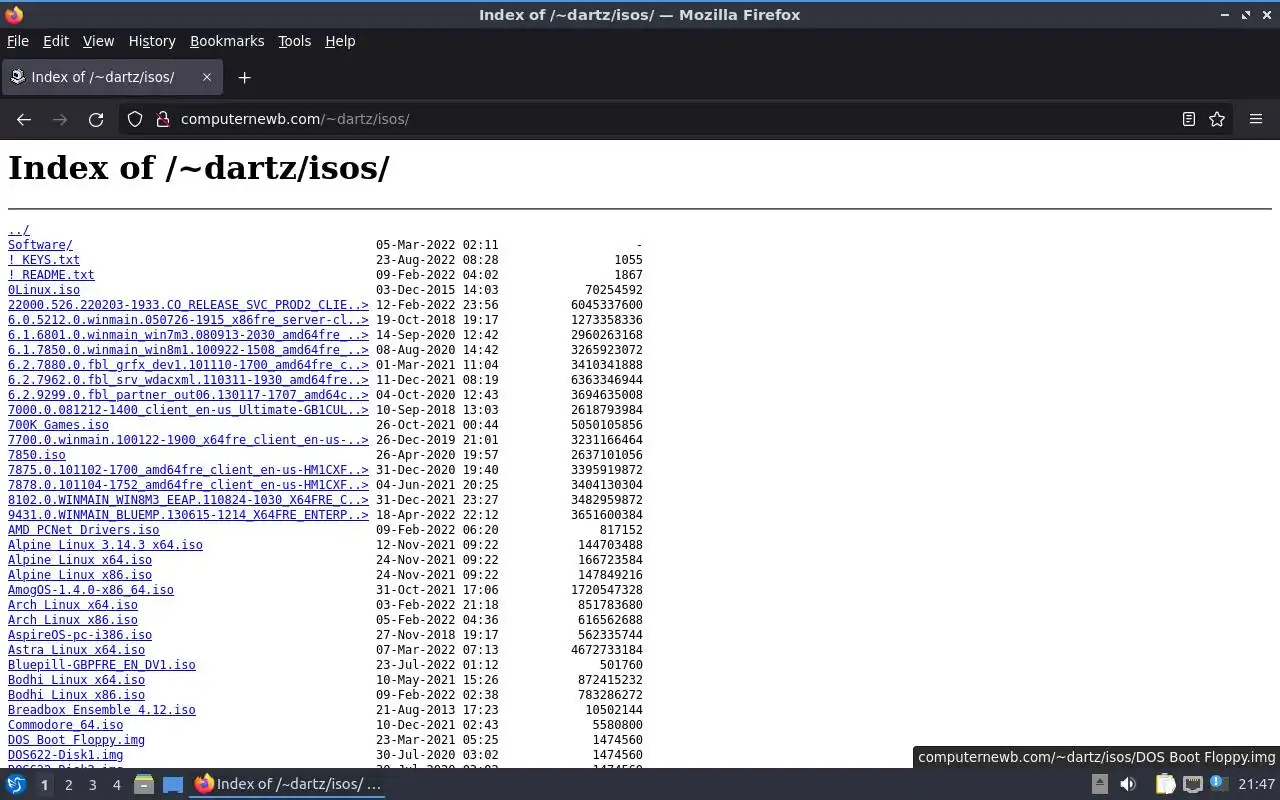Click the Index of /~dartz/isos/ heading
The image size is (1280, 800).
click(199, 168)
